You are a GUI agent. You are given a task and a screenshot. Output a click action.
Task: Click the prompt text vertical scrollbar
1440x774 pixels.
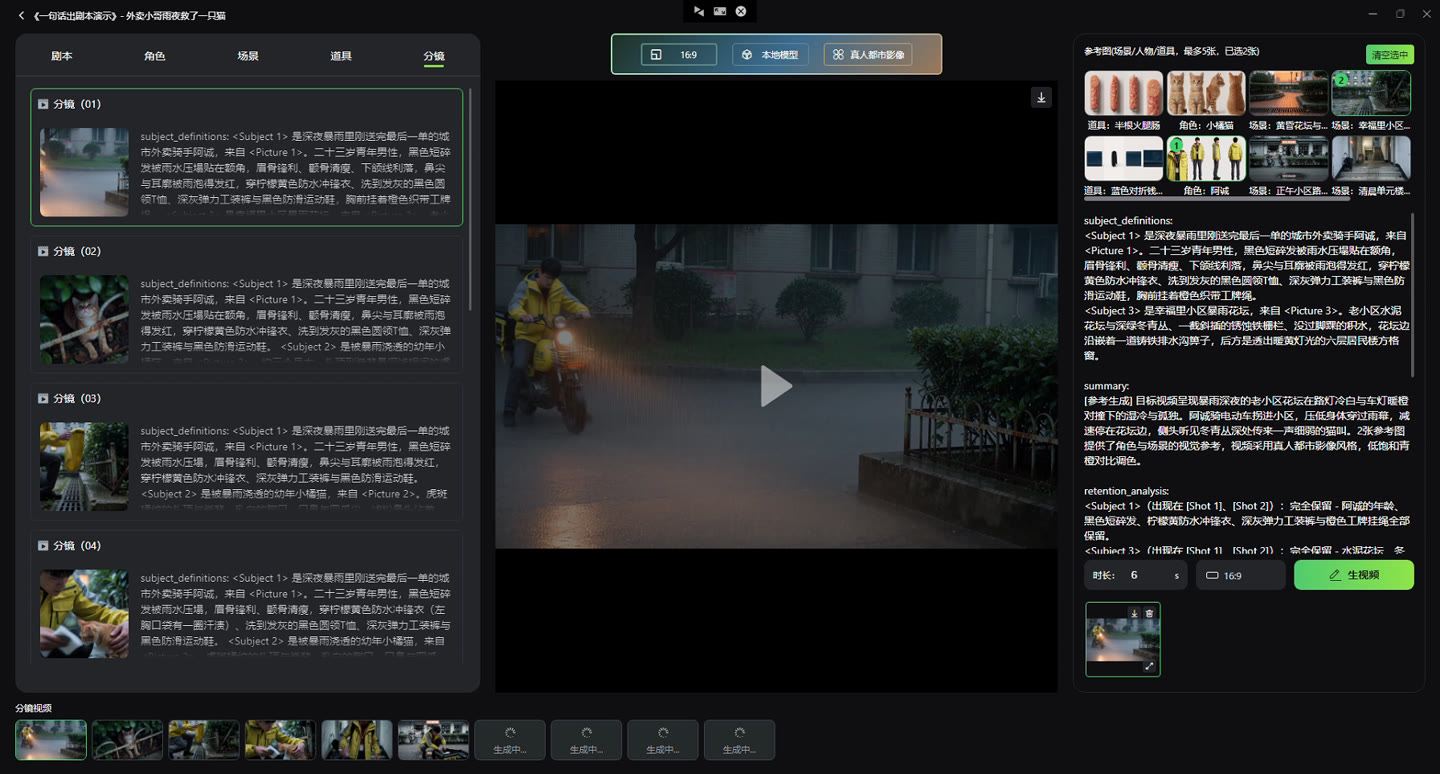(1413, 295)
